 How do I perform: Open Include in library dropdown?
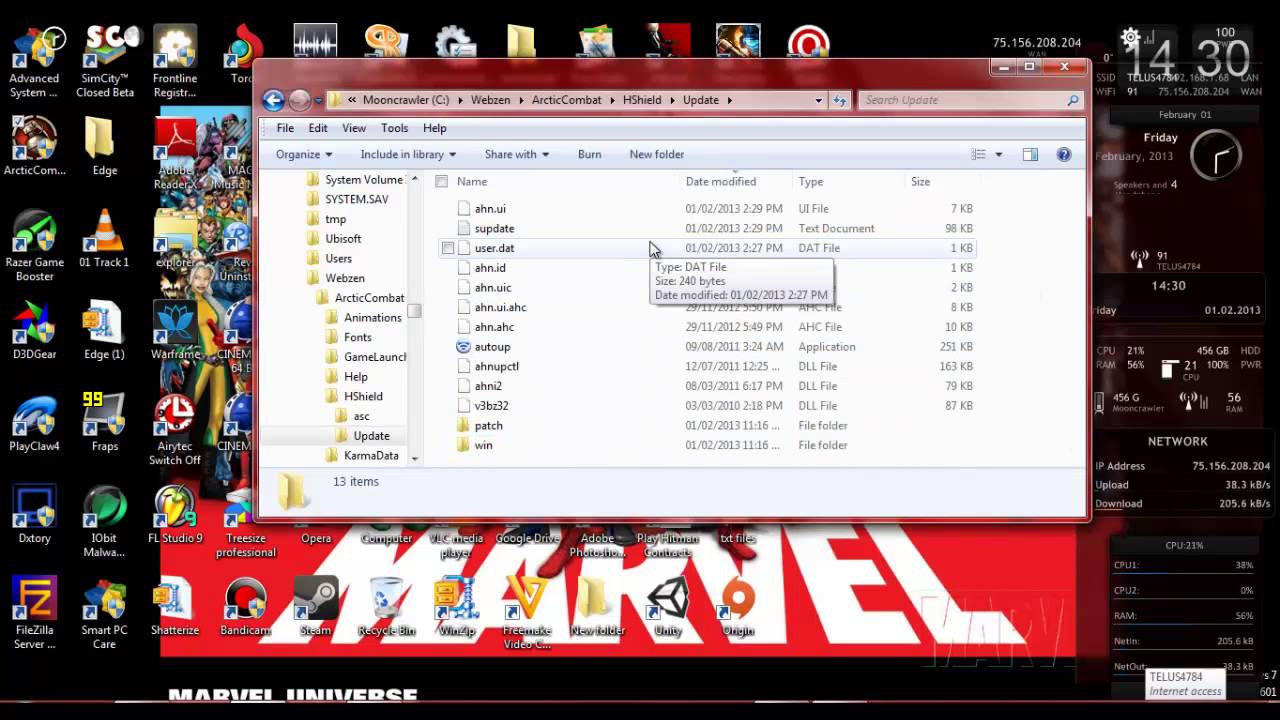coord(408,155)
